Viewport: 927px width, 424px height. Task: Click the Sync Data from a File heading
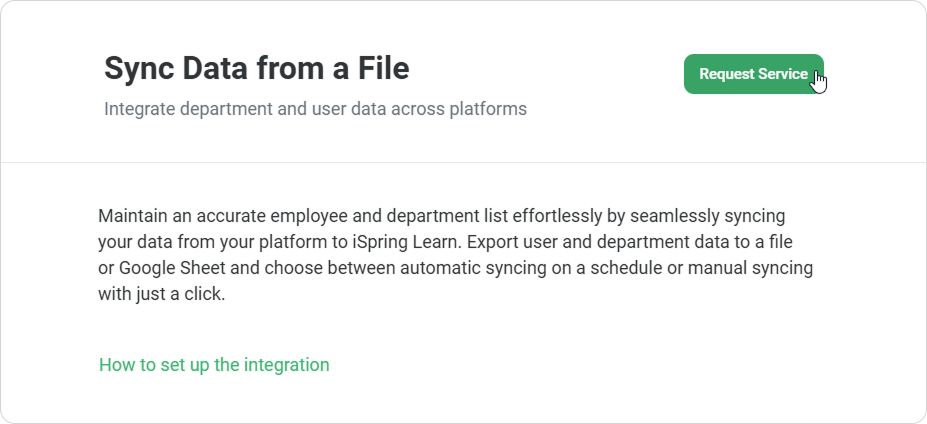tap(256, 69)
